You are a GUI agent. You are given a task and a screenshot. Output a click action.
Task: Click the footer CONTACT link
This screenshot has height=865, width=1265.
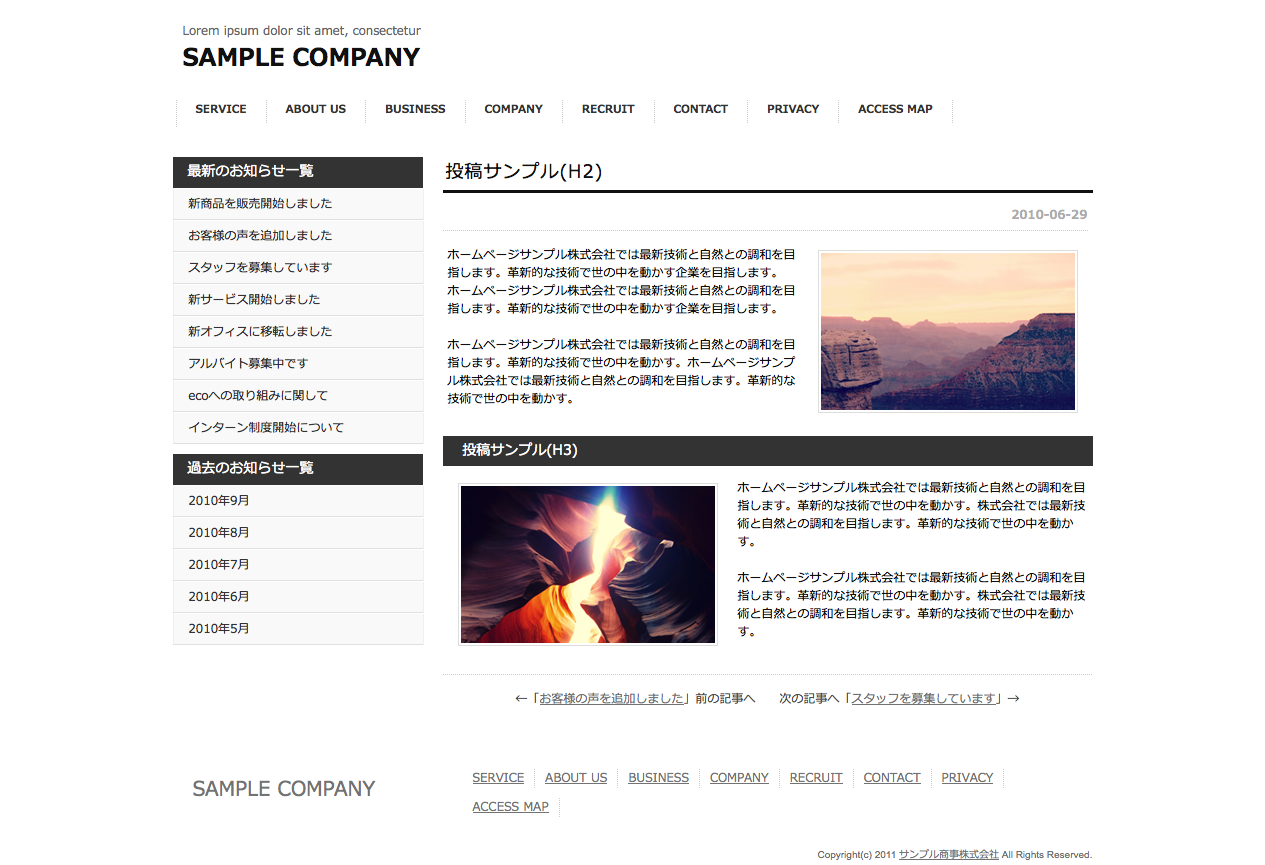tap(892, 778)
